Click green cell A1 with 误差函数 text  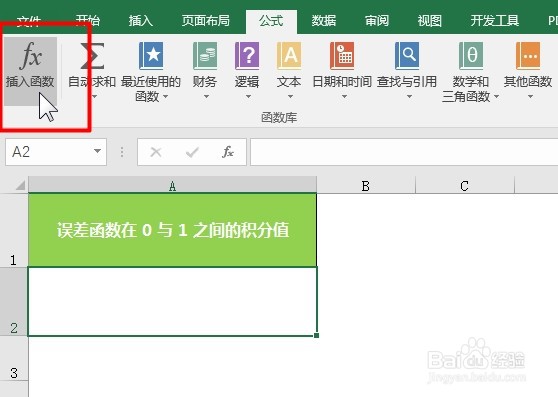pyautogui.click(x=172, y=230)
